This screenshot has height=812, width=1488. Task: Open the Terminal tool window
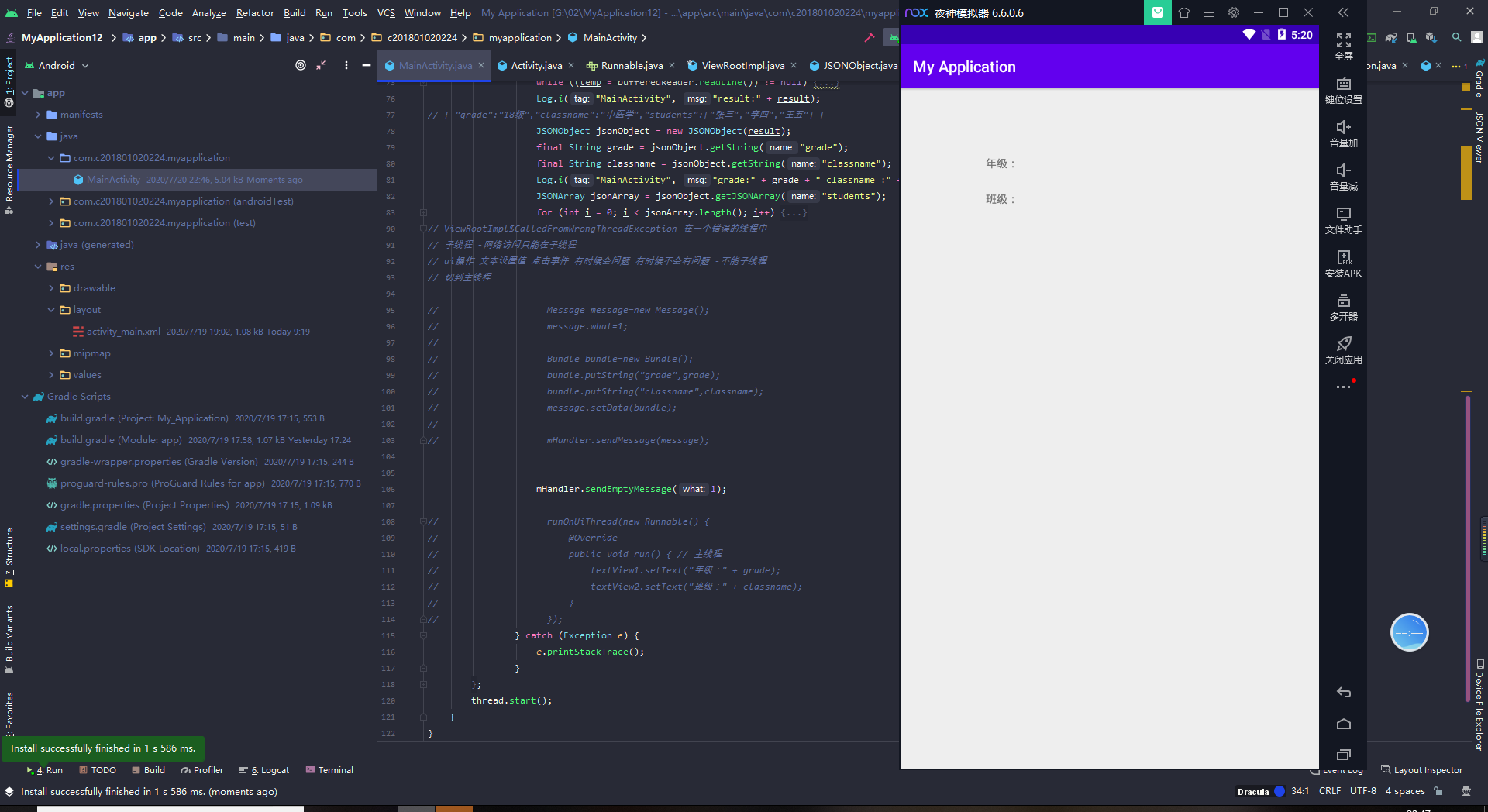pyautogui.click(x=329, y=769)
